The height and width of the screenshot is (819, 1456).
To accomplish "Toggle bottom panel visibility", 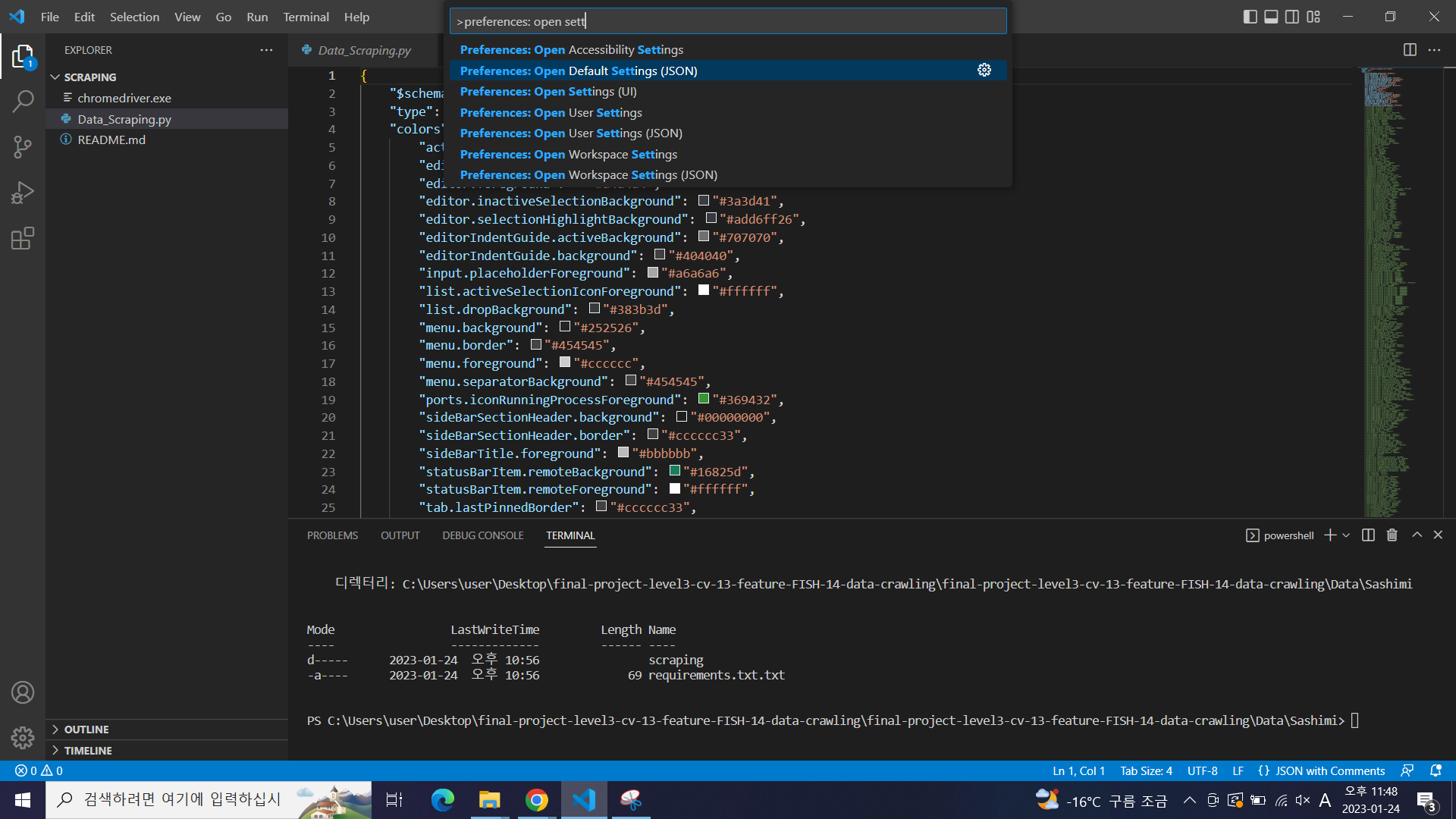I will [1272, 17].
